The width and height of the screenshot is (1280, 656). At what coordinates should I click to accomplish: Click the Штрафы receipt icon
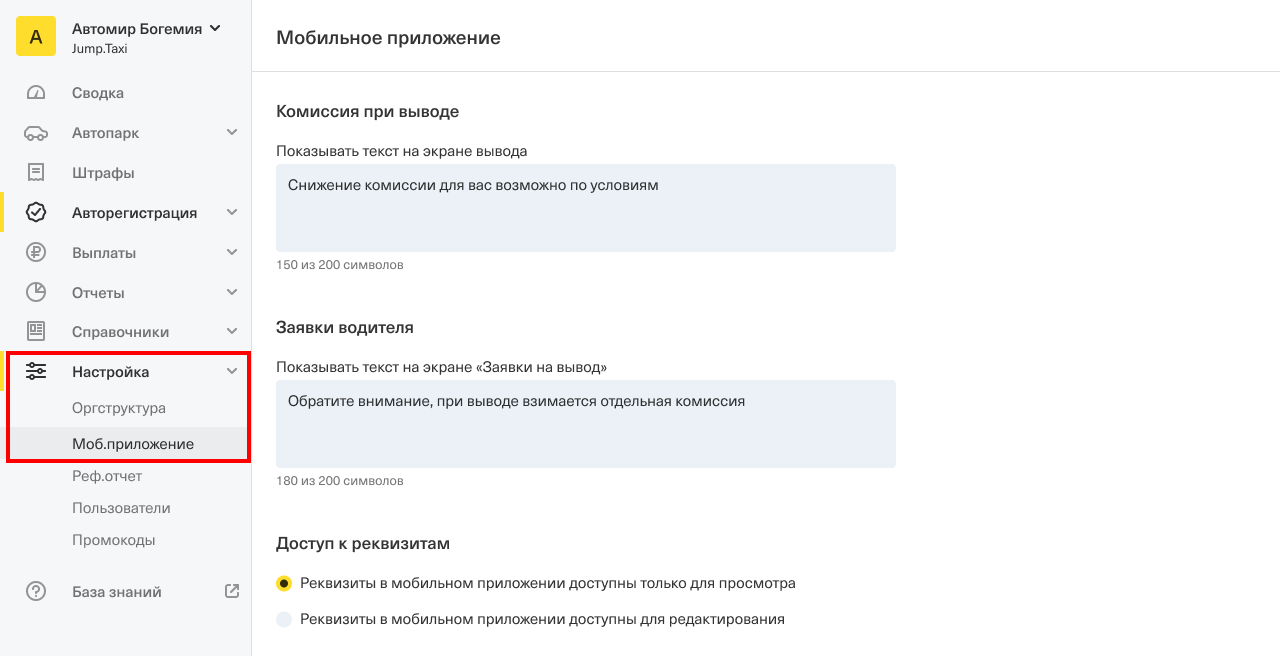[36, 173]
